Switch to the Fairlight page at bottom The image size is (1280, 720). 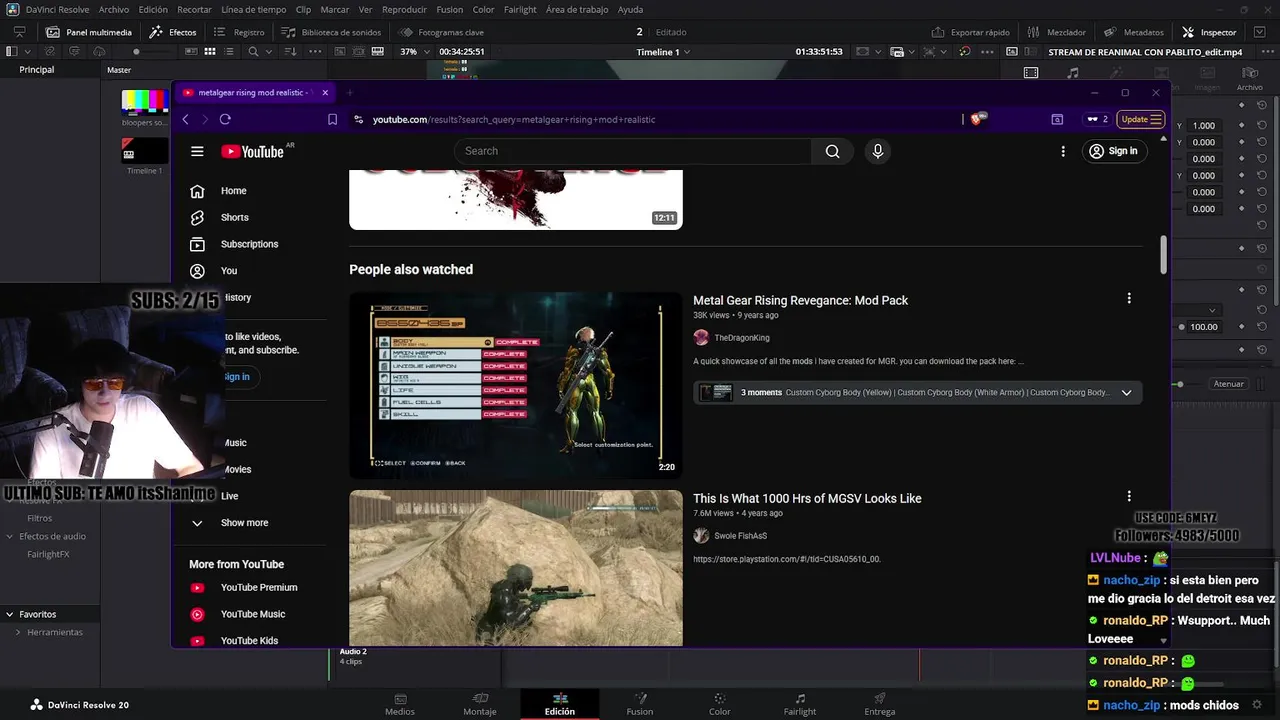click(x=800, y=704)
